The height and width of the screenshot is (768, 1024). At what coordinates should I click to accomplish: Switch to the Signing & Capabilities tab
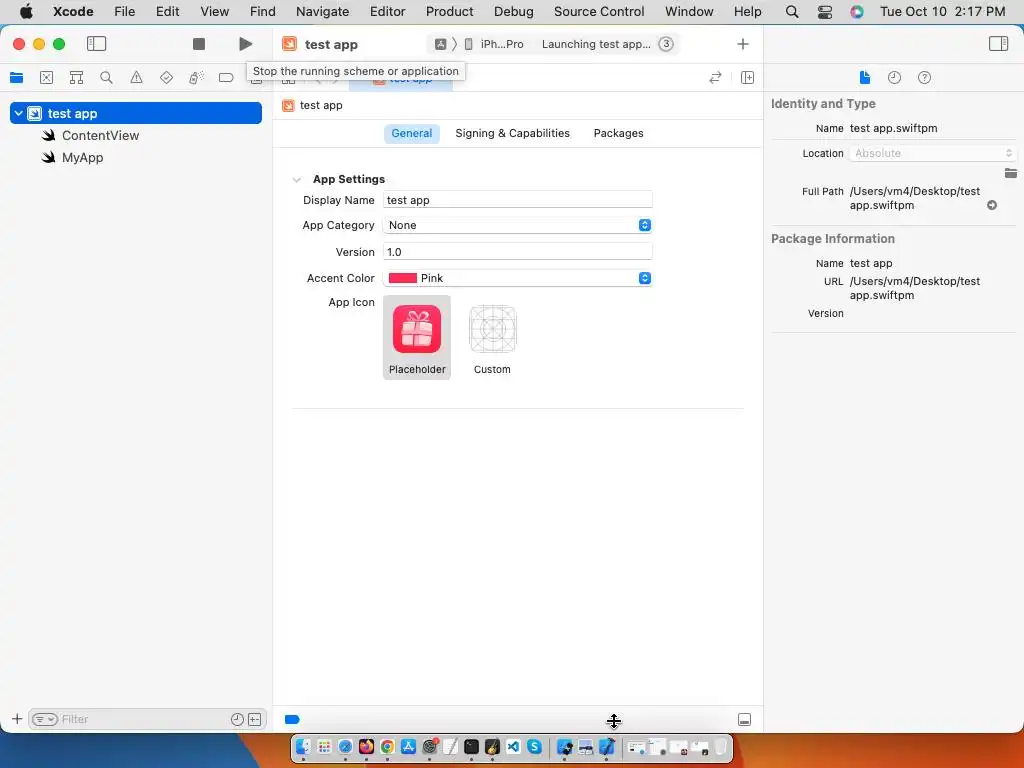(513, 133)
